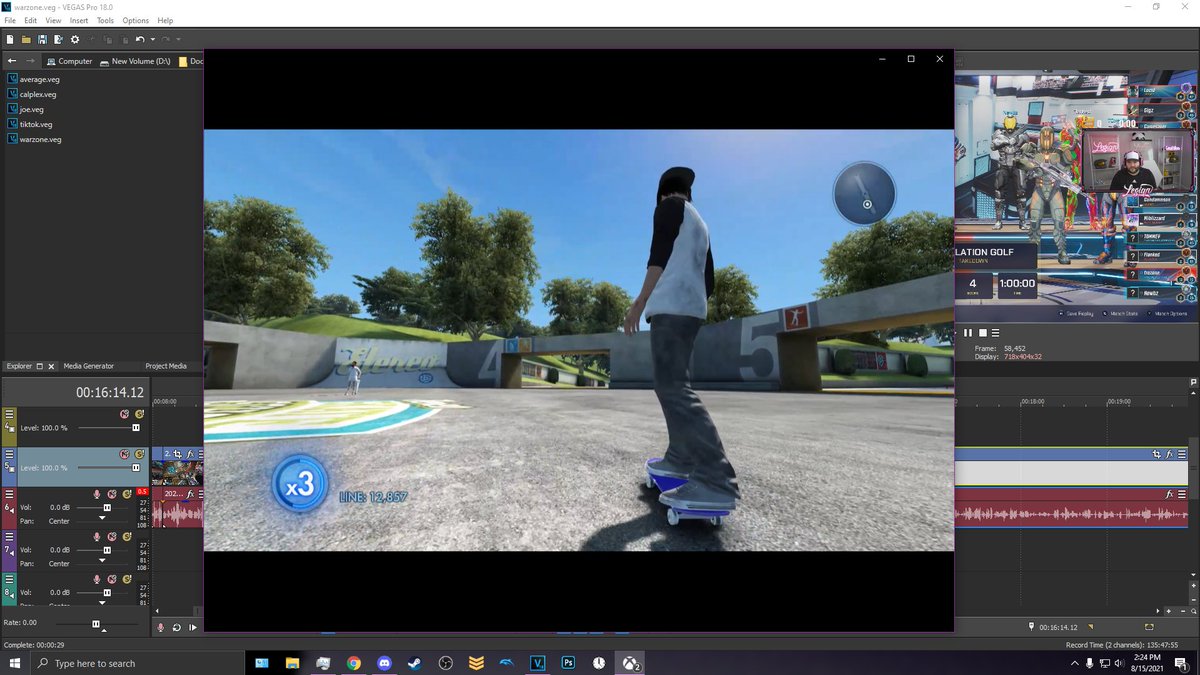
Task: Open the Edit menu
Action: (x=31, y=20)
